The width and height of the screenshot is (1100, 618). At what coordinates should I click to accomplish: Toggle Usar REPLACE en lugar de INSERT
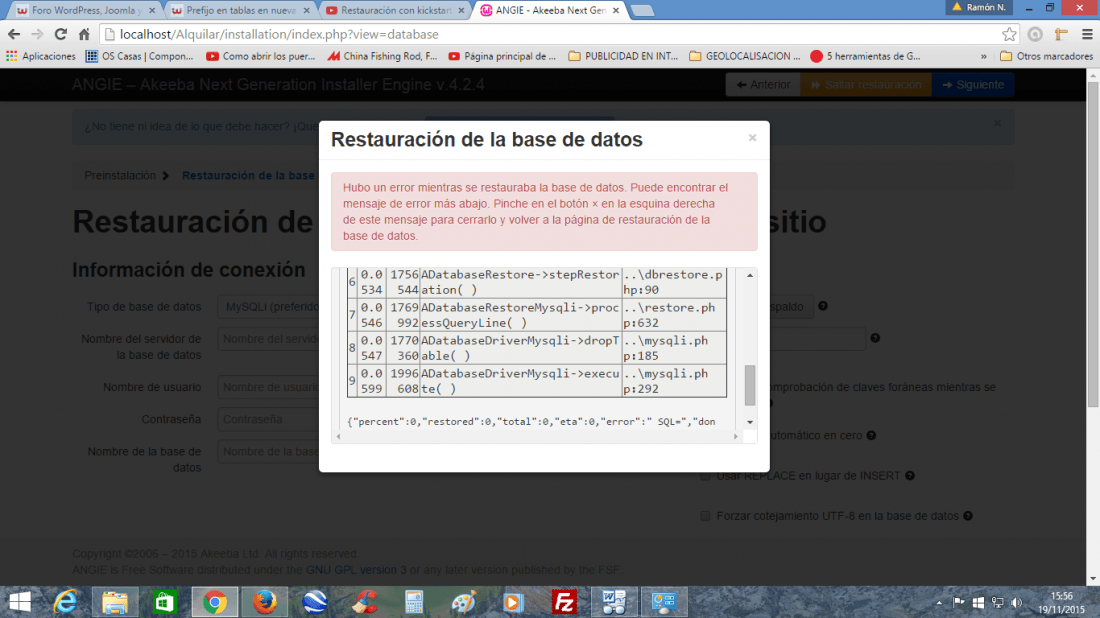click(x=705, y=476)
